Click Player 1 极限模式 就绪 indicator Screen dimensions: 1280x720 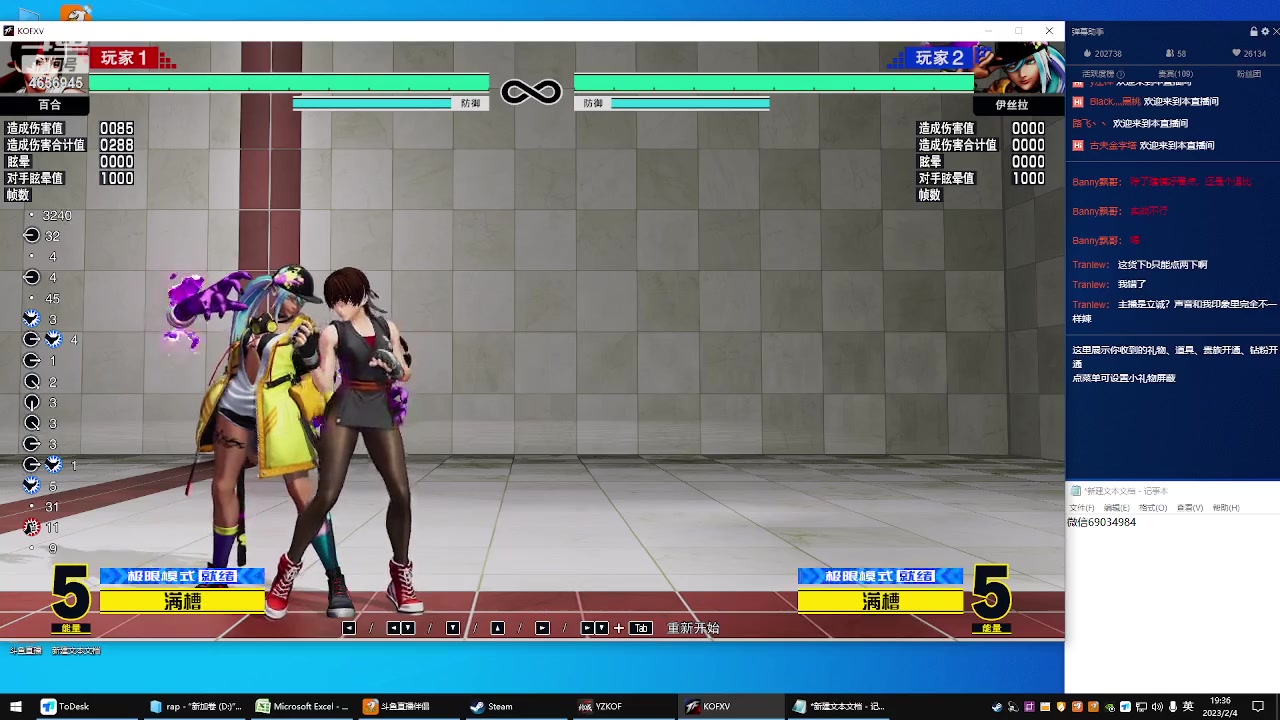pyautogui.click(x=182, y=576)
